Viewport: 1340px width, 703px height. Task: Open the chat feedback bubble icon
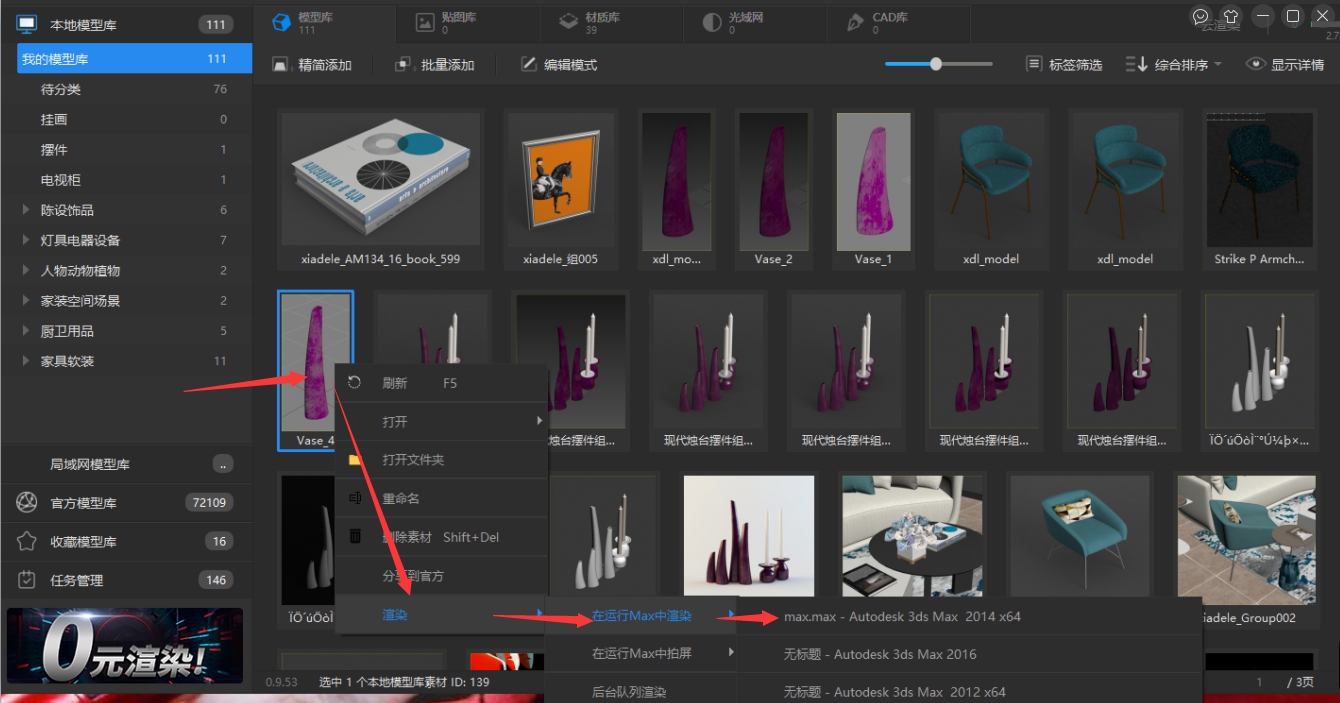[1201, 17]
